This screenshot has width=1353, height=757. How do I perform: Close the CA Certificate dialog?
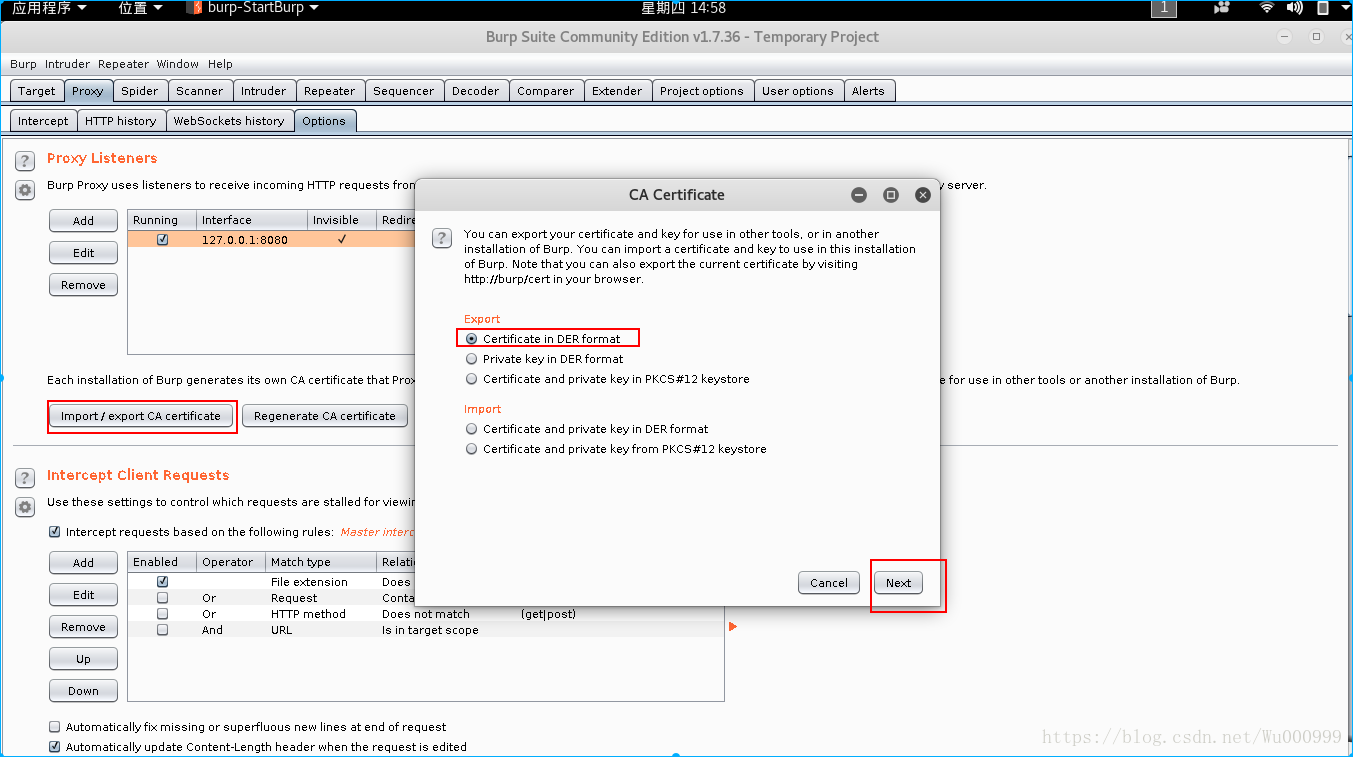[x=923, y=195]
